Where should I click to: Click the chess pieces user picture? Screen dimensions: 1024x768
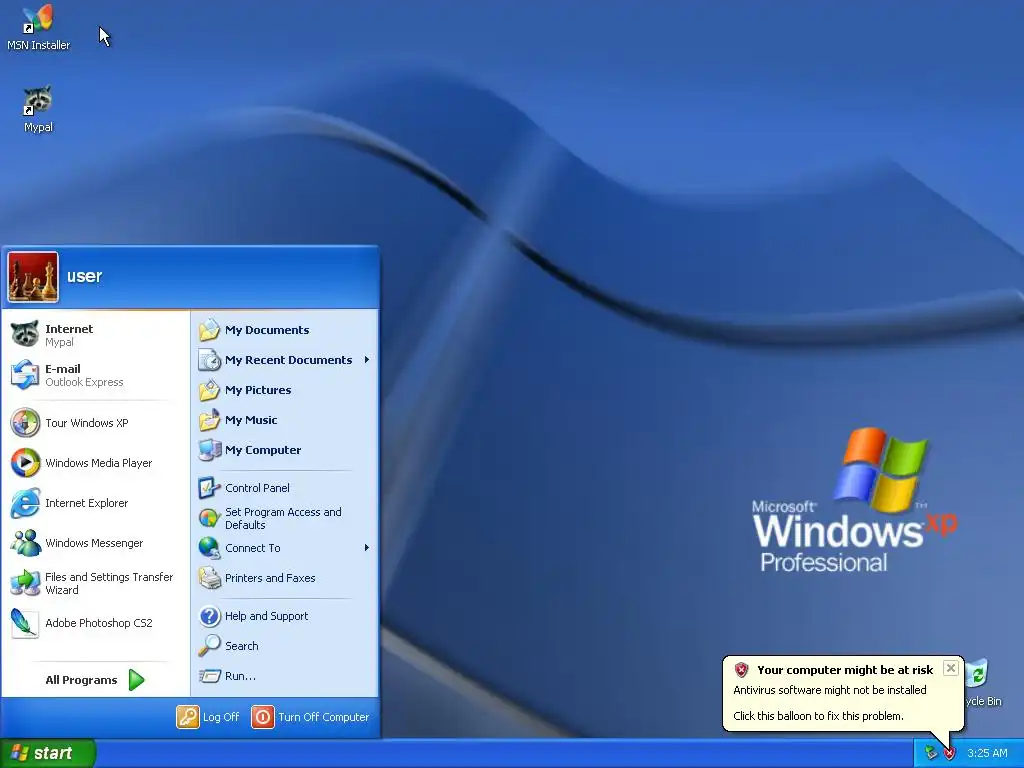tap(33, 277)
